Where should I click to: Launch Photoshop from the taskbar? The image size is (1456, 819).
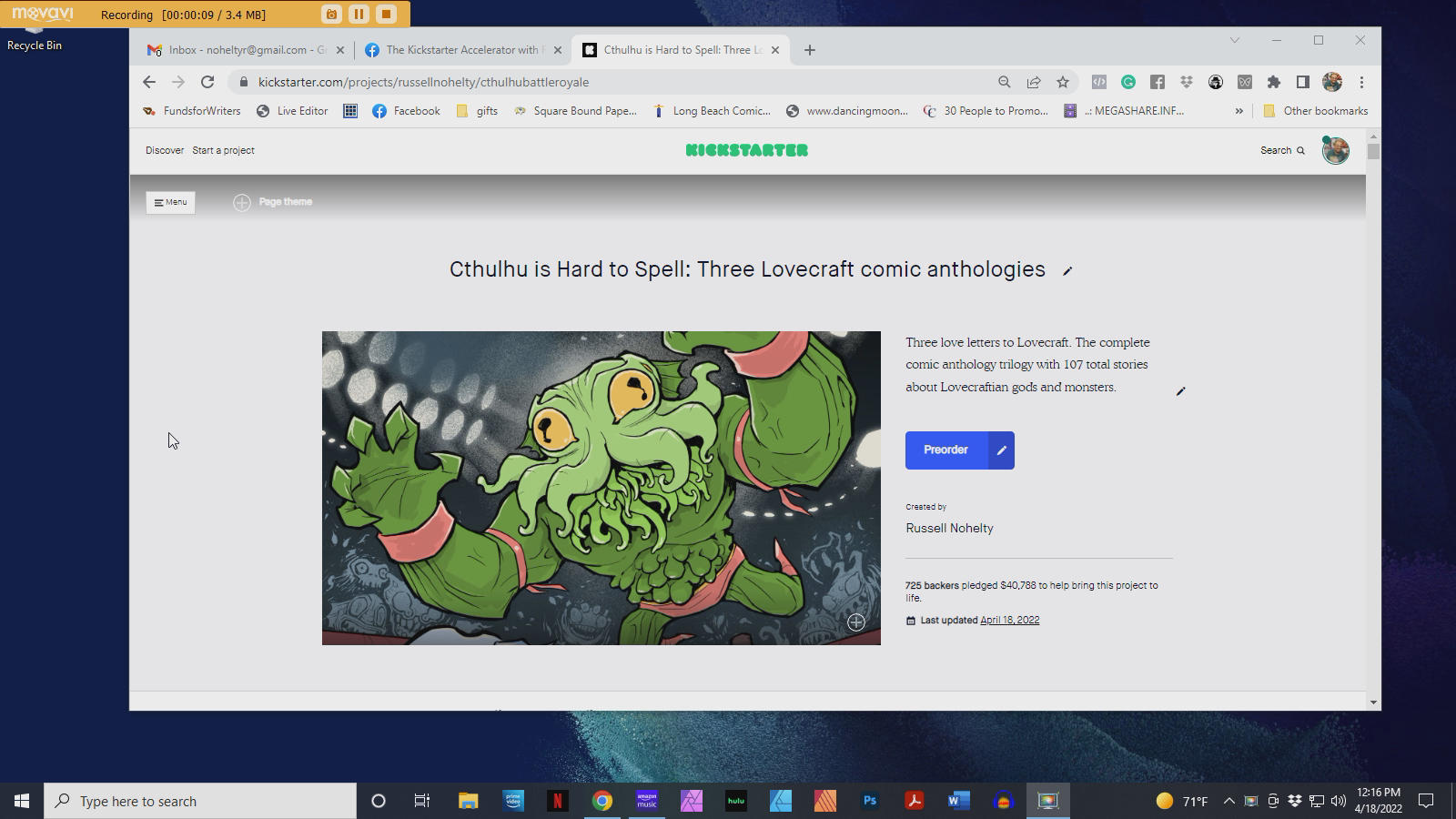point(870,801)
